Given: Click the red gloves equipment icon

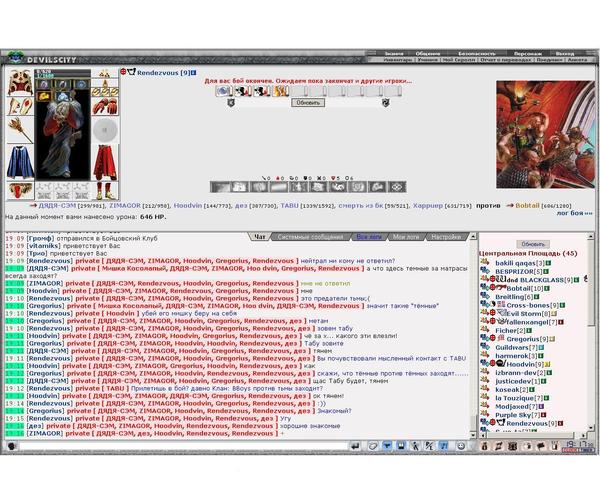Looking at the screenshot, I should click(105, 106).
